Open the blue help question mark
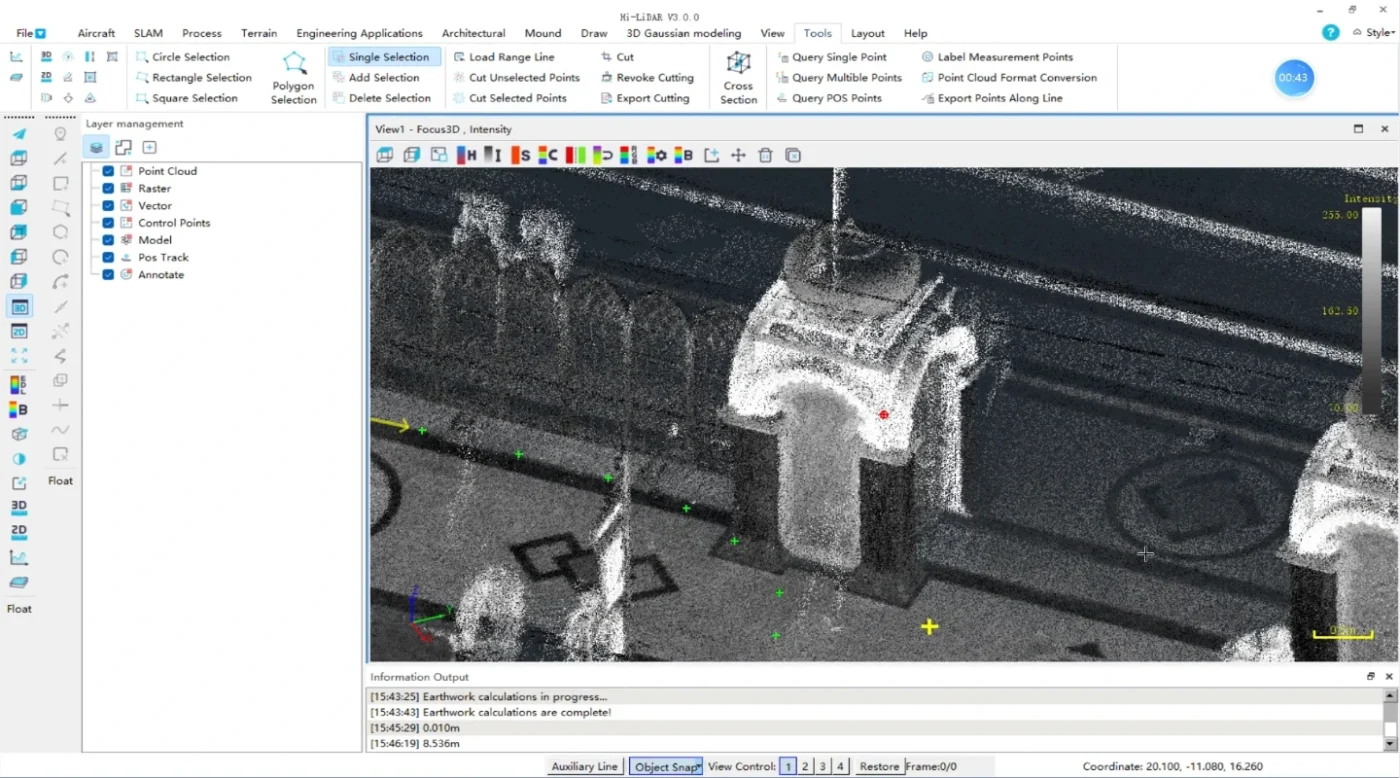This screenshot has width=1400, height=778. pyautogui.click(x=1330, y=32)
